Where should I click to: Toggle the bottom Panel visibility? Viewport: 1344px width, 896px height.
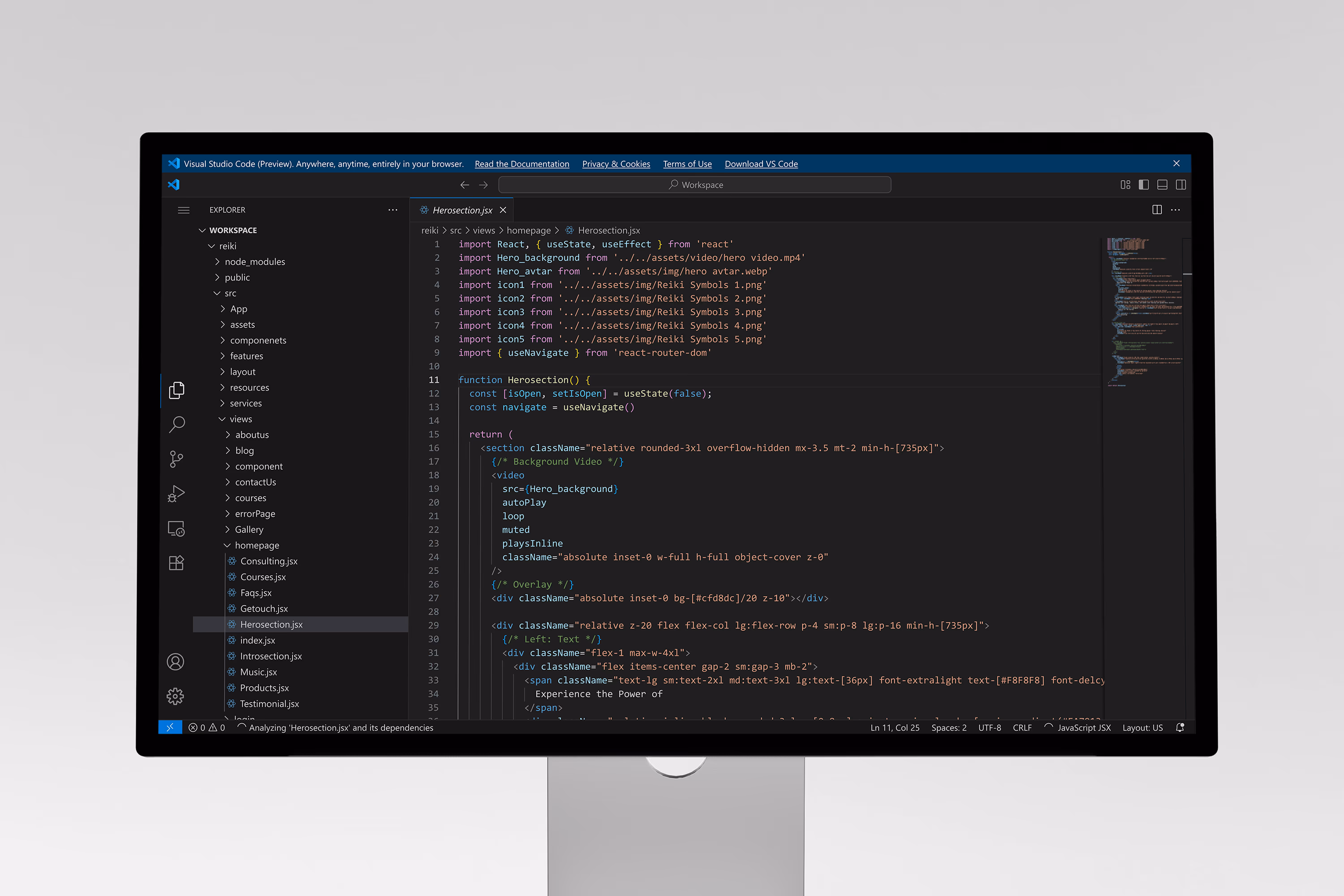tap(1162, 185)
